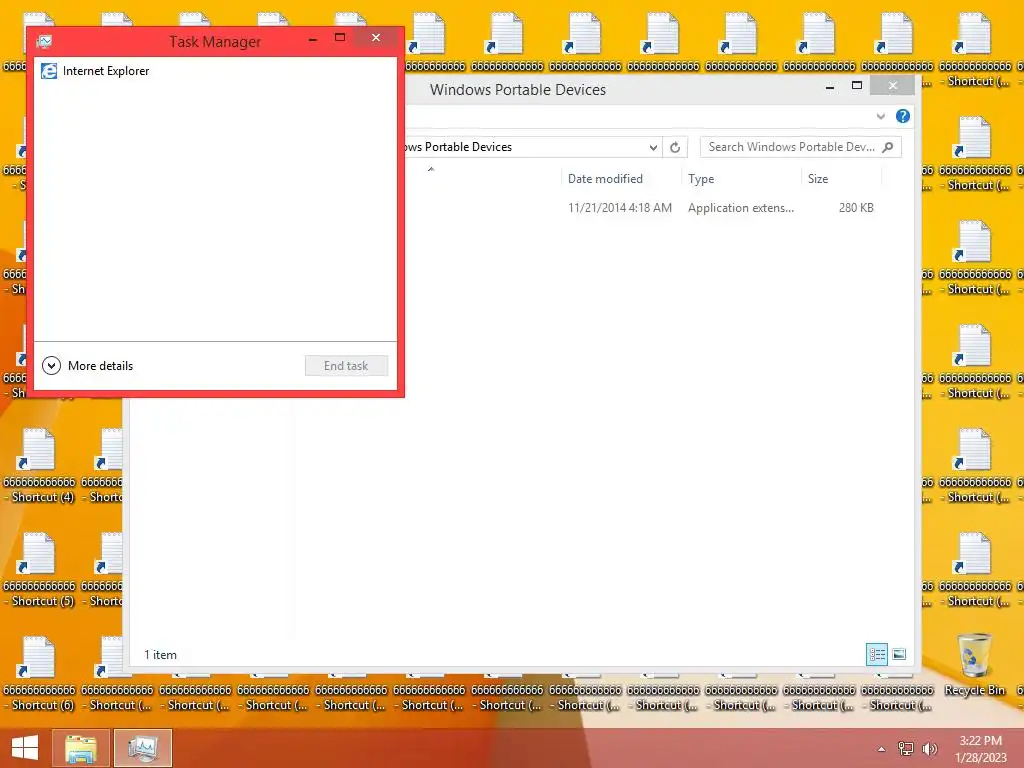Viewport: 1024px width, 768px height.
Task: Open the help icon in Windows Portable Devices window
Action: pos(903,116)
